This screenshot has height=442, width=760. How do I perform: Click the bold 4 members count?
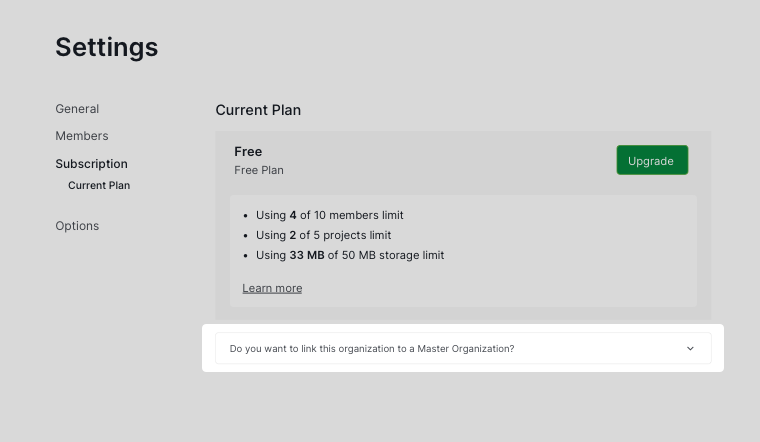[x=293, y=215]
